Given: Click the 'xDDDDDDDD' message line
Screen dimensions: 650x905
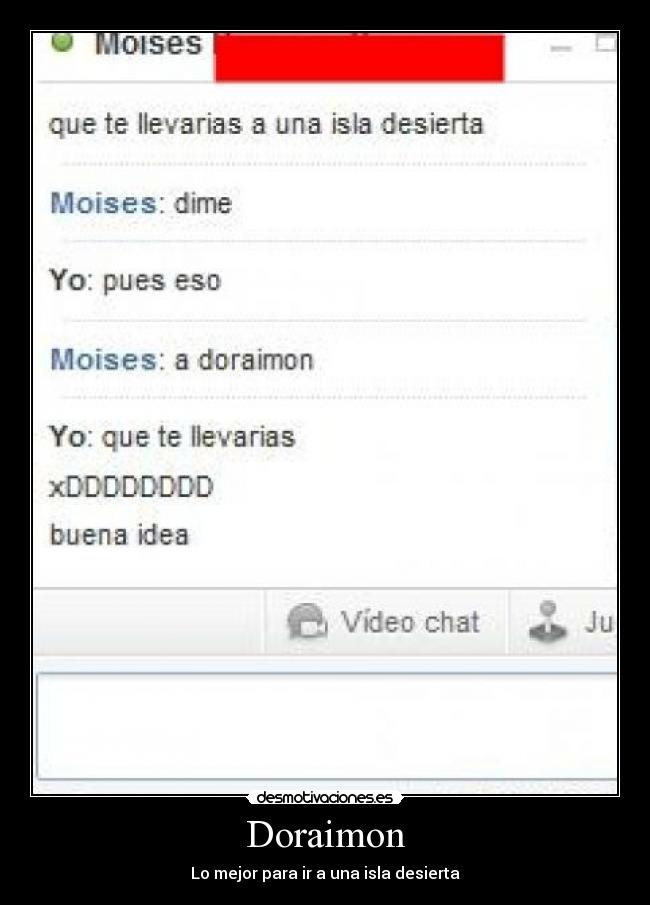Looking at the screenshot, I should (132, 487).
